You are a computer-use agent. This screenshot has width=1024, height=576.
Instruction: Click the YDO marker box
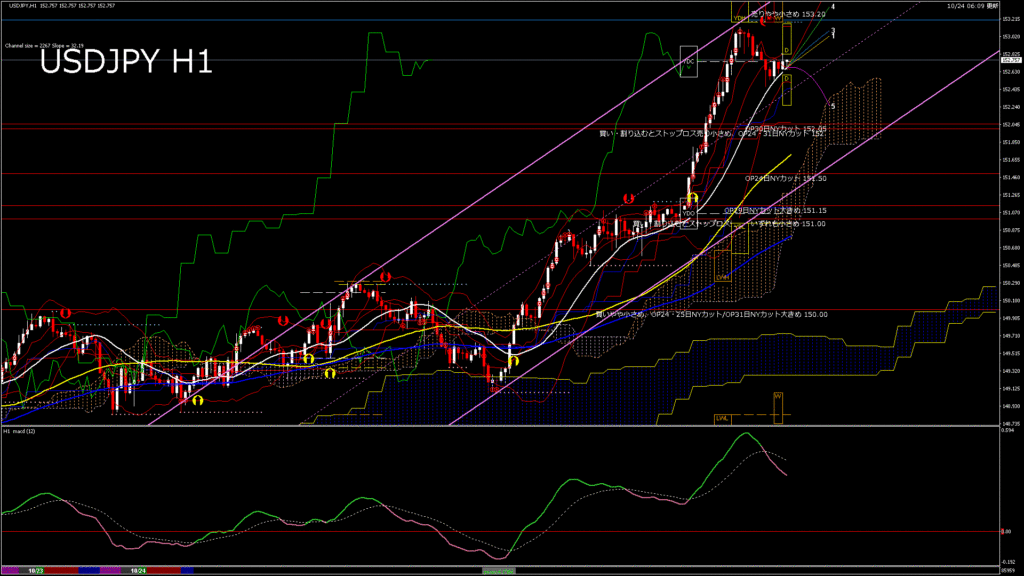[x=688, y=214]
